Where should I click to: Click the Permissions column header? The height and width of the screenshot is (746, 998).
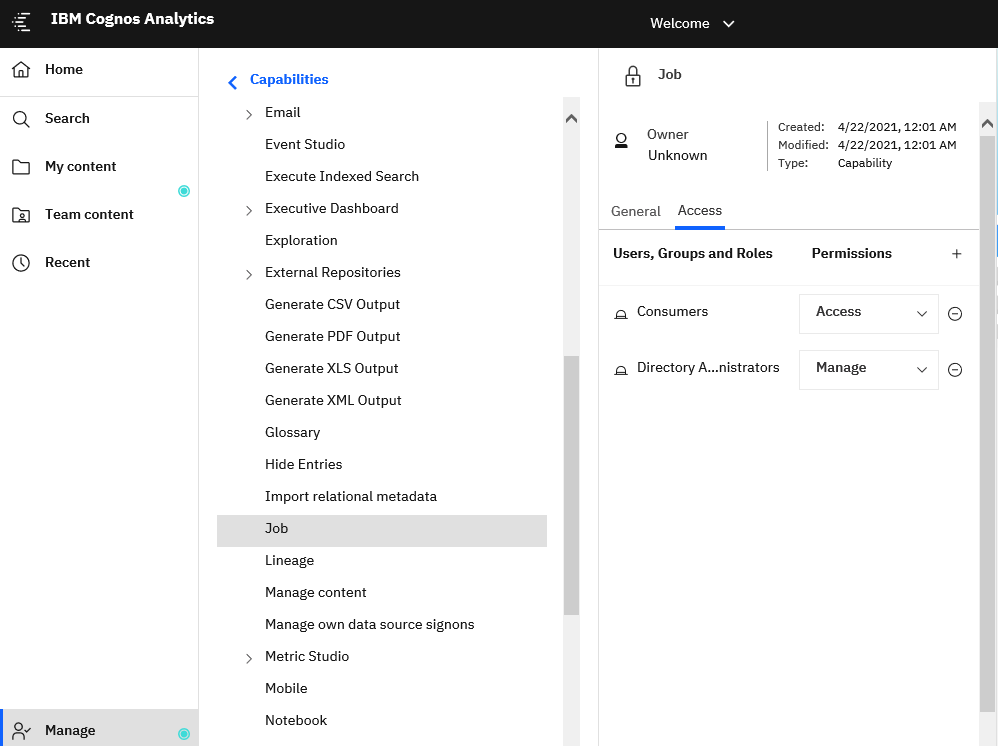[852, 254]
